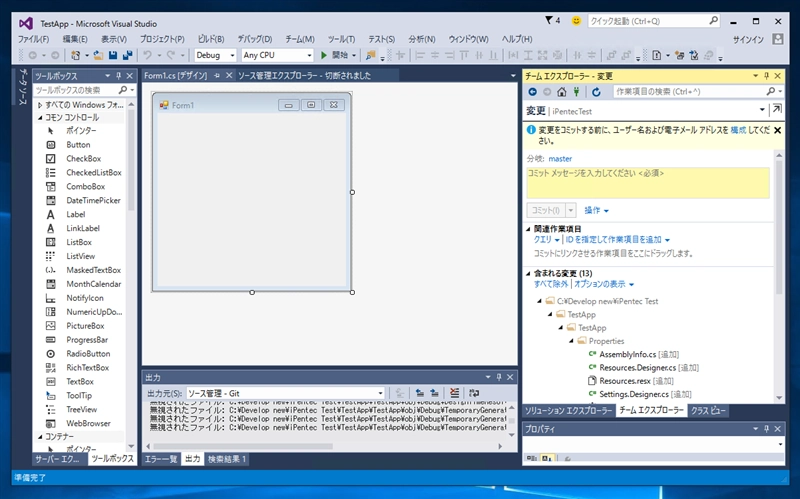Collapse the Common Controls toolbox group
This screenshot has width=800, height=499.
[40, 118]
